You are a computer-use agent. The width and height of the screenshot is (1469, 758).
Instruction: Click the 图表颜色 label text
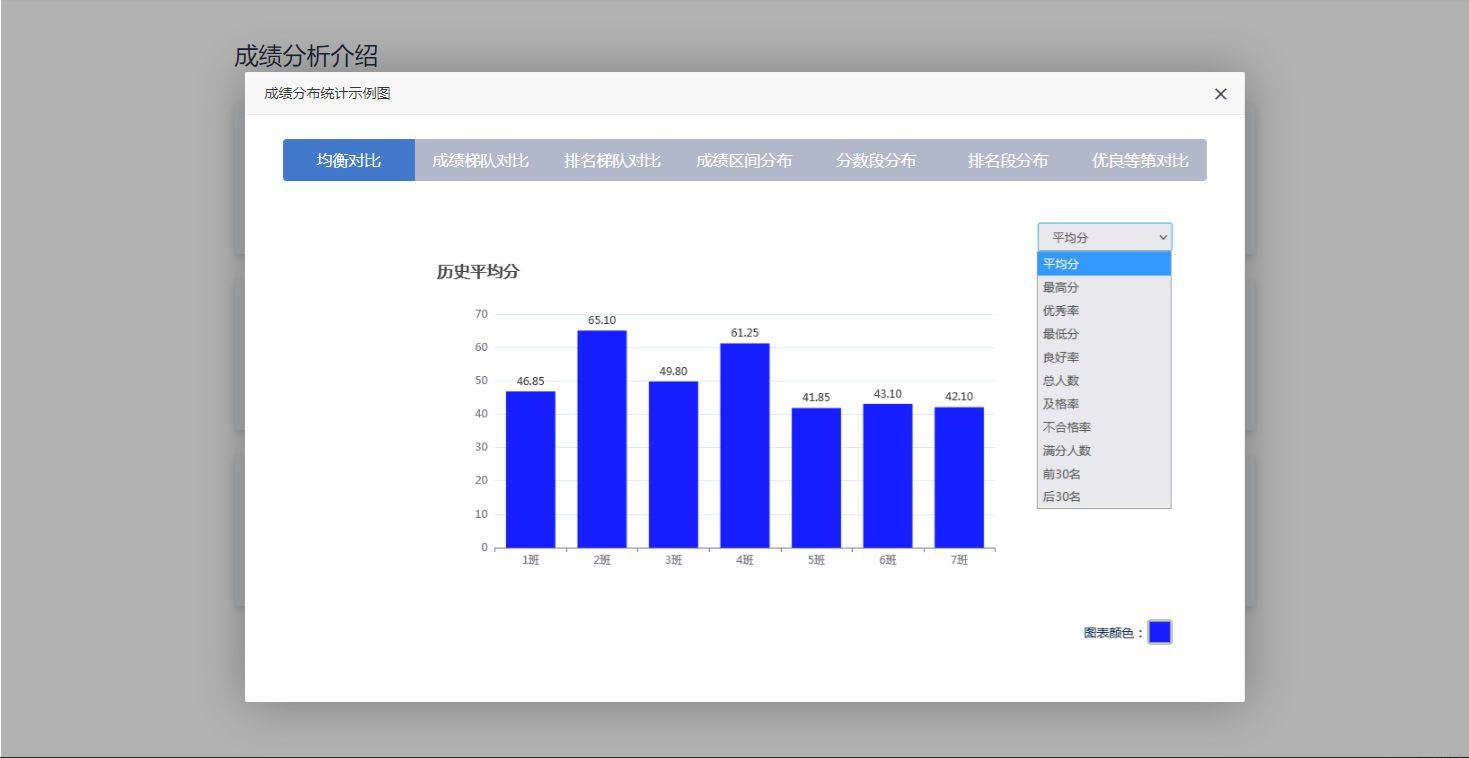pos(1114,633)
